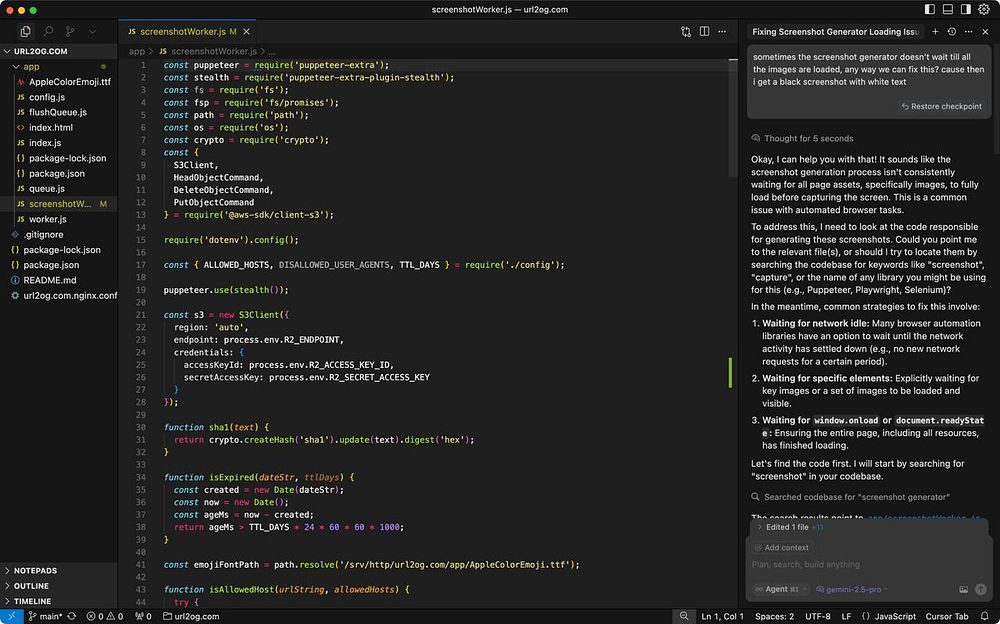Toggle the AI pane layout button
The height and width of the screenshot is (624, 1000).
966,9
